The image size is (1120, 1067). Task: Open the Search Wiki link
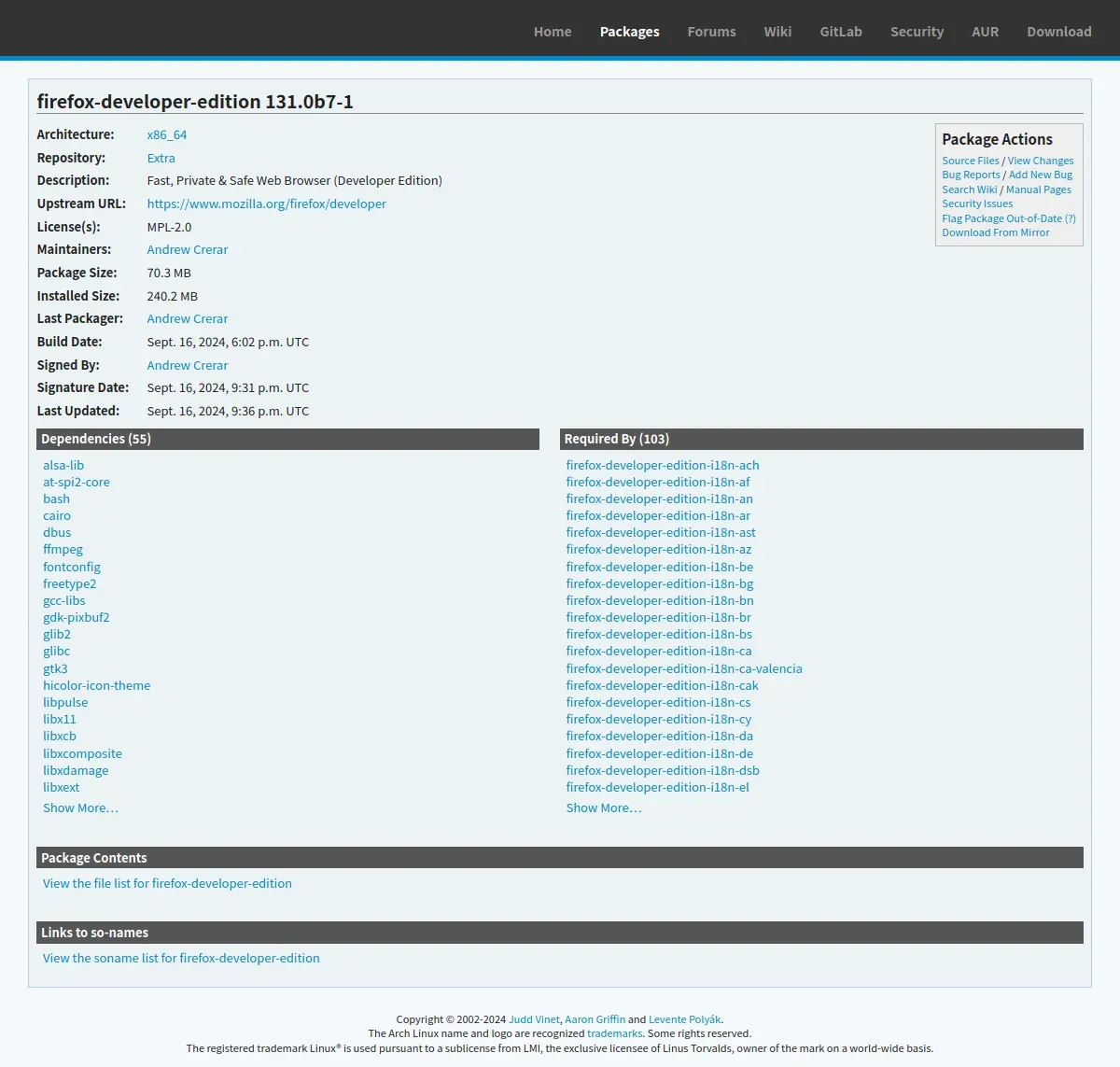click(x=970, y=190)
